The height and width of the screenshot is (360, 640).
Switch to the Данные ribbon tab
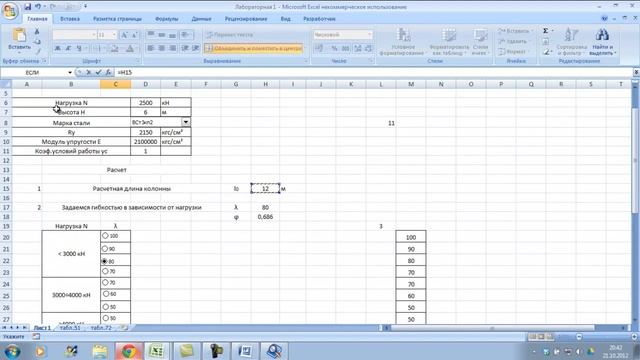tap(201, 19)
